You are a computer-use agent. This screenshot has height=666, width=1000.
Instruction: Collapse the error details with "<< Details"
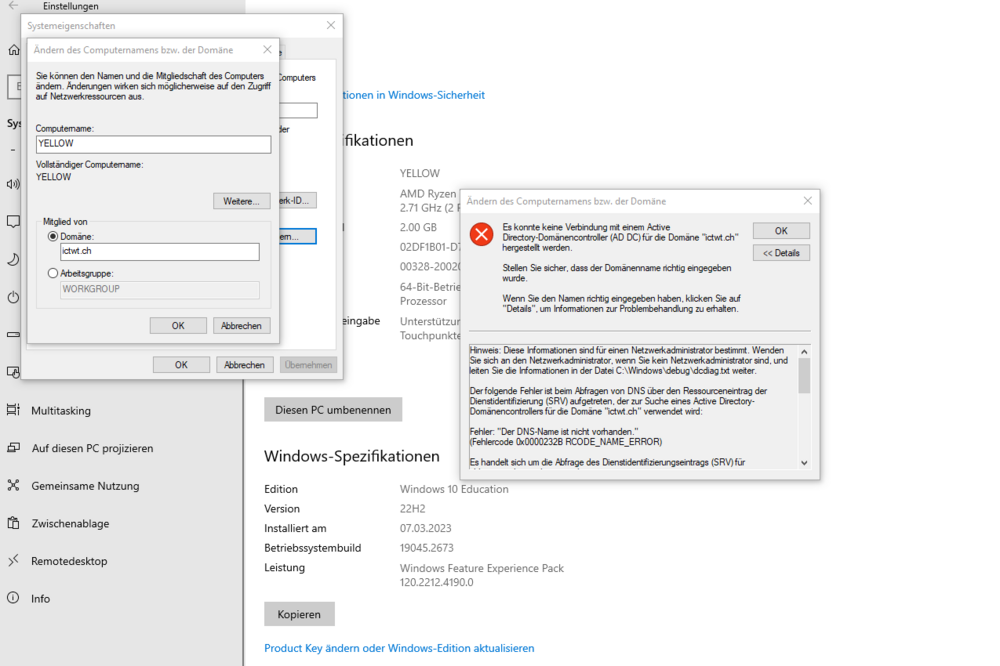pyautogui.click(x=781, y=252)
